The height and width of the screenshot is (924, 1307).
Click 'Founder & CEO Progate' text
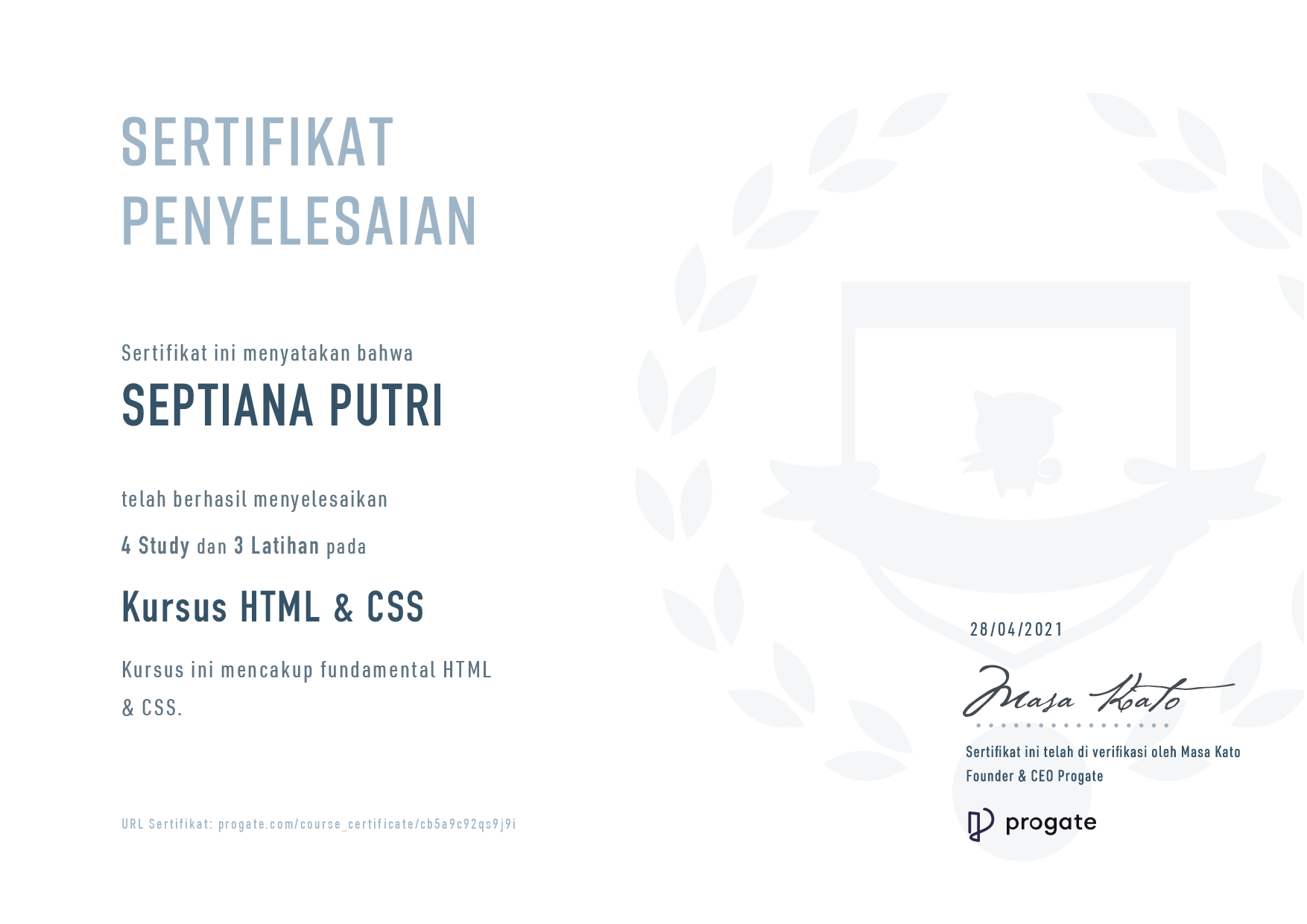pos(1034,776)
